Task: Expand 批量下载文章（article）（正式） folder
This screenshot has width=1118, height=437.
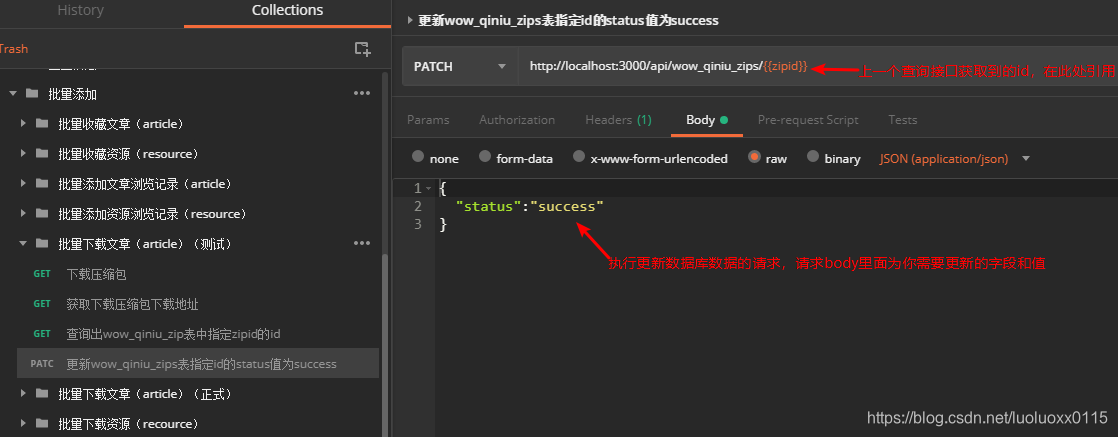Action: tap(24, 394)
